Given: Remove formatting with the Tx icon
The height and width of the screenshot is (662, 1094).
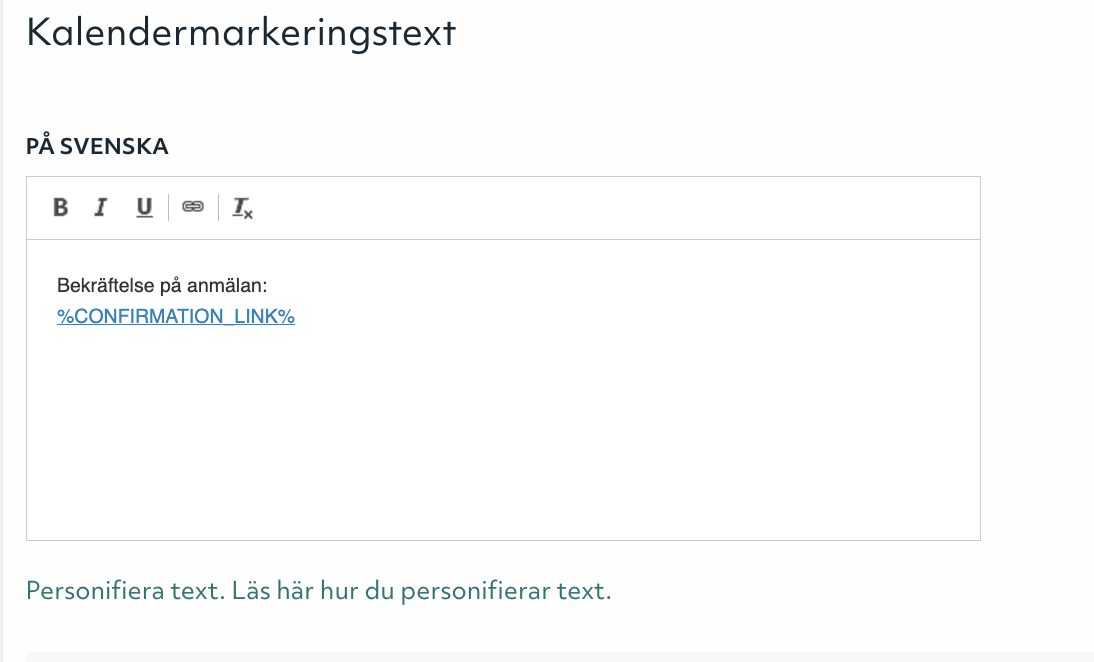Looking at the screenshot, I should tap(242, 208).
